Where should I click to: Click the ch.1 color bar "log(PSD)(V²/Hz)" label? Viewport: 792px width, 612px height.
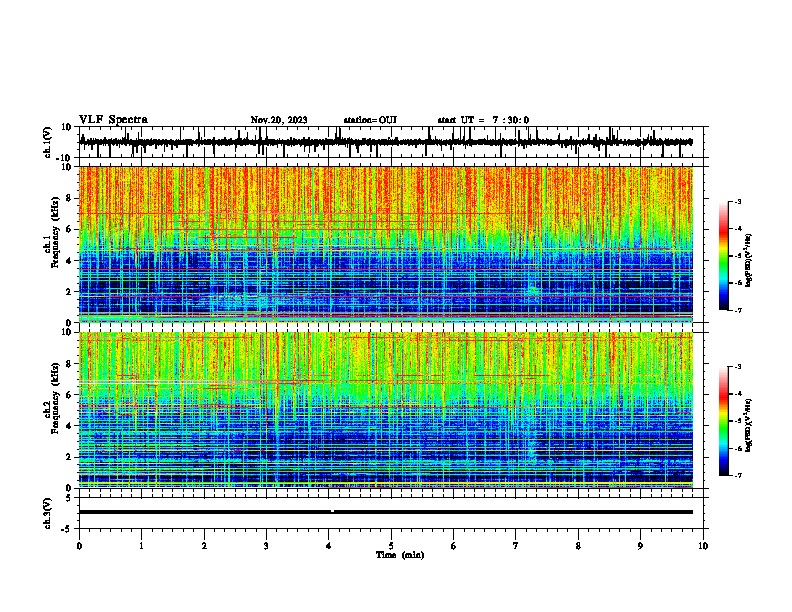(x=749, y=260)
